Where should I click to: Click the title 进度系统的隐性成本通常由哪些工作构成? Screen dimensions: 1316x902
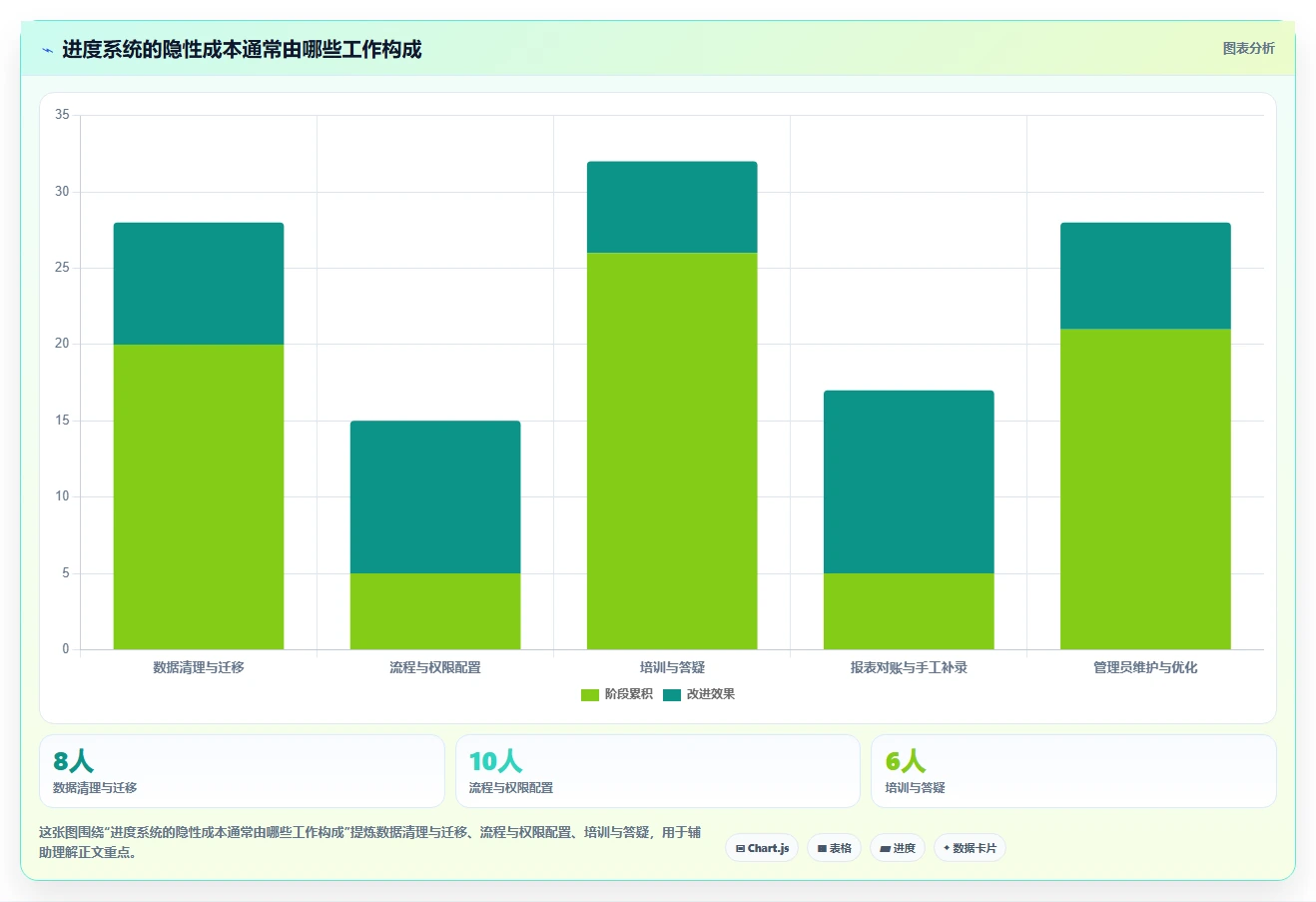click(x=242, y=49)
